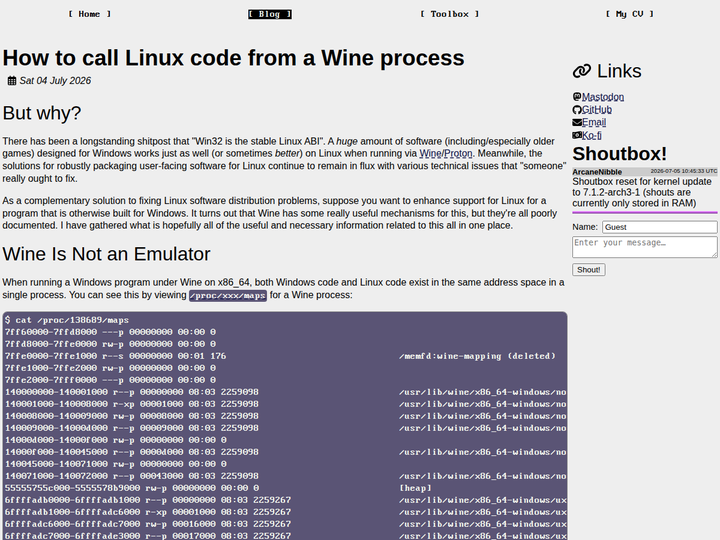Image resolution: width=720 pixels, height=540 pixels.
Task: Follow the Wine link in the paragraph
Action: coord(430,153)
